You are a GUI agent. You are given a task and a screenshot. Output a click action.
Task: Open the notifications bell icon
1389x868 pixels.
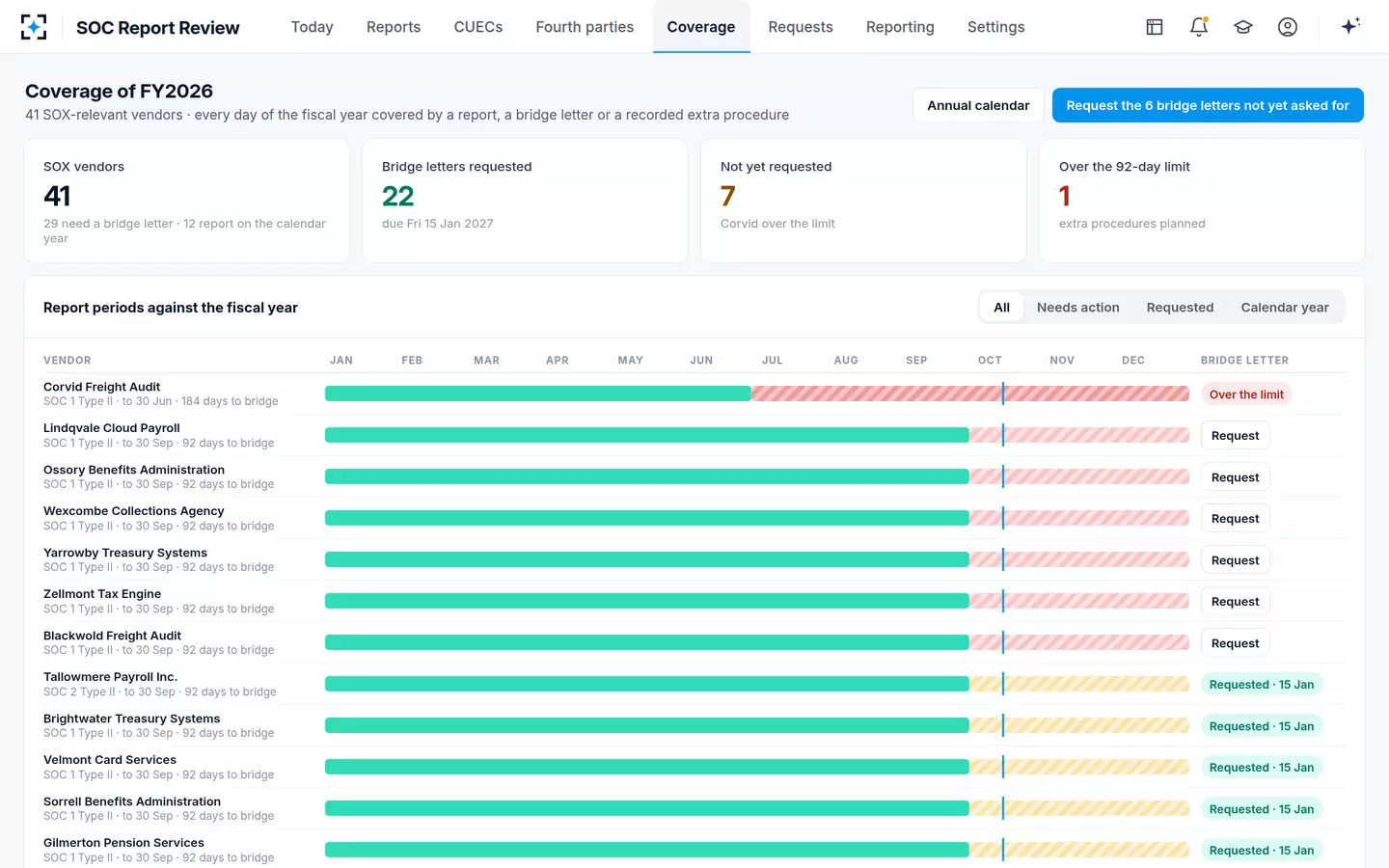1199,27
